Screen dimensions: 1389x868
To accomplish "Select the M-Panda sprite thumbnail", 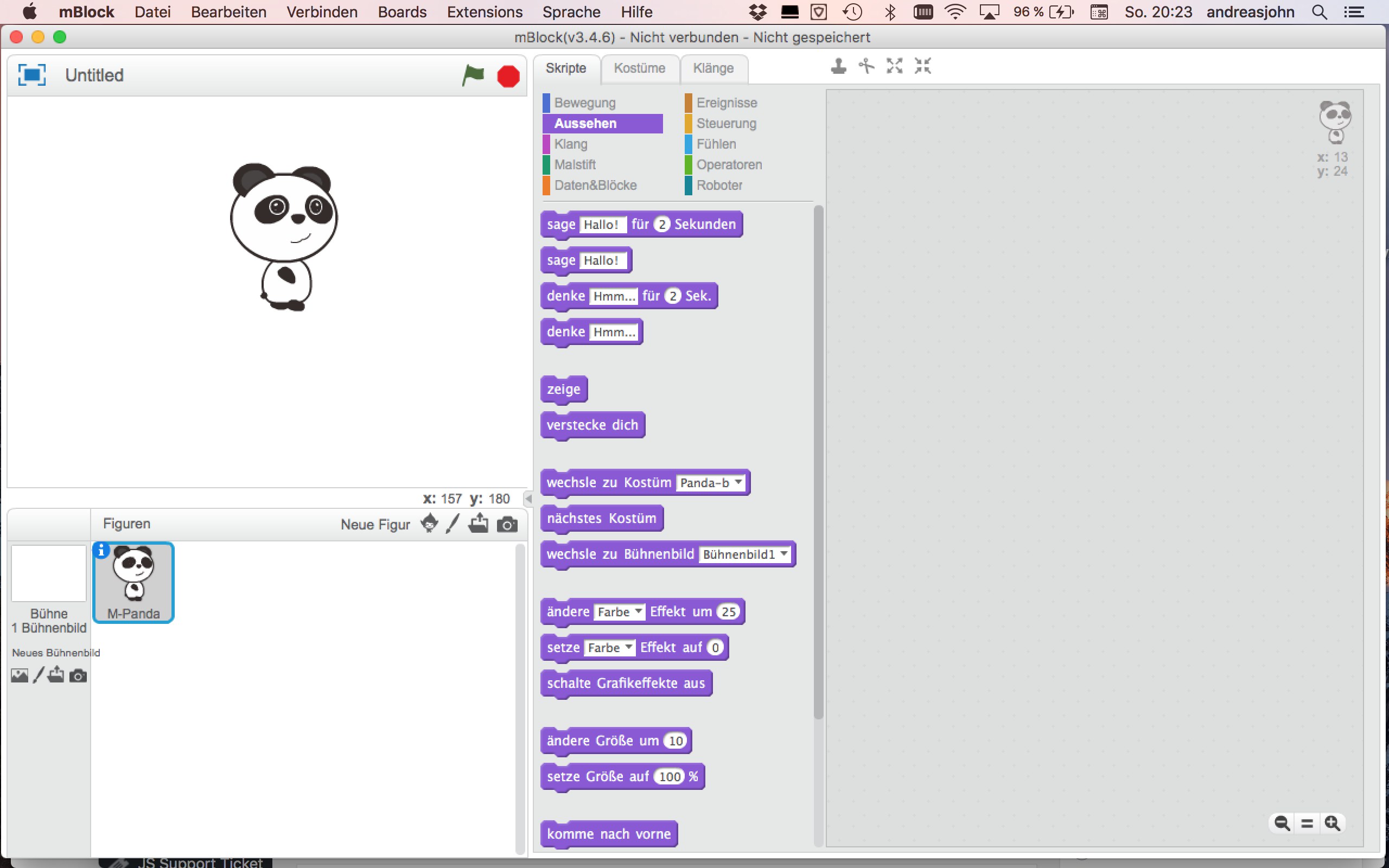I will click(x=133, y=582).
